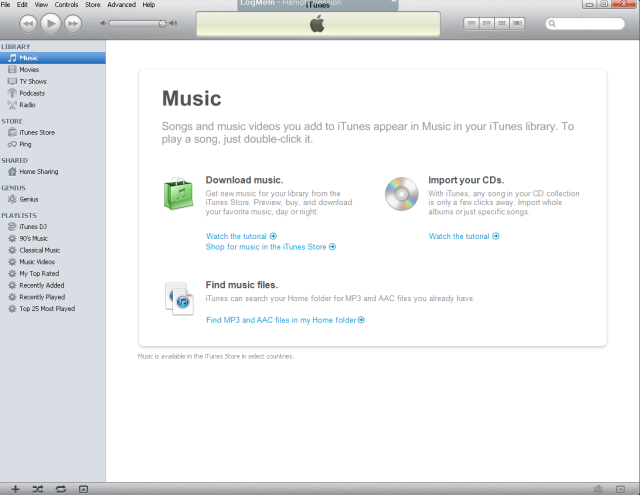
Task: Click the Apple logo display area
Action: click(x=318, y=24)
